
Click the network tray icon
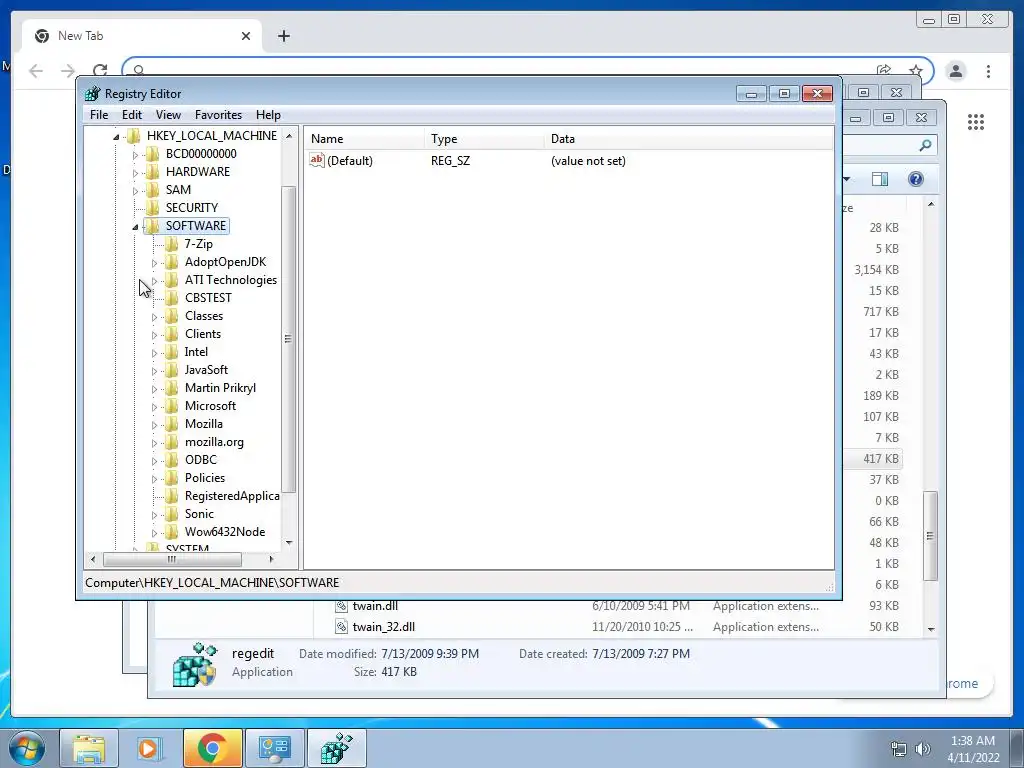pyautogui.click(x=899, y=749)
